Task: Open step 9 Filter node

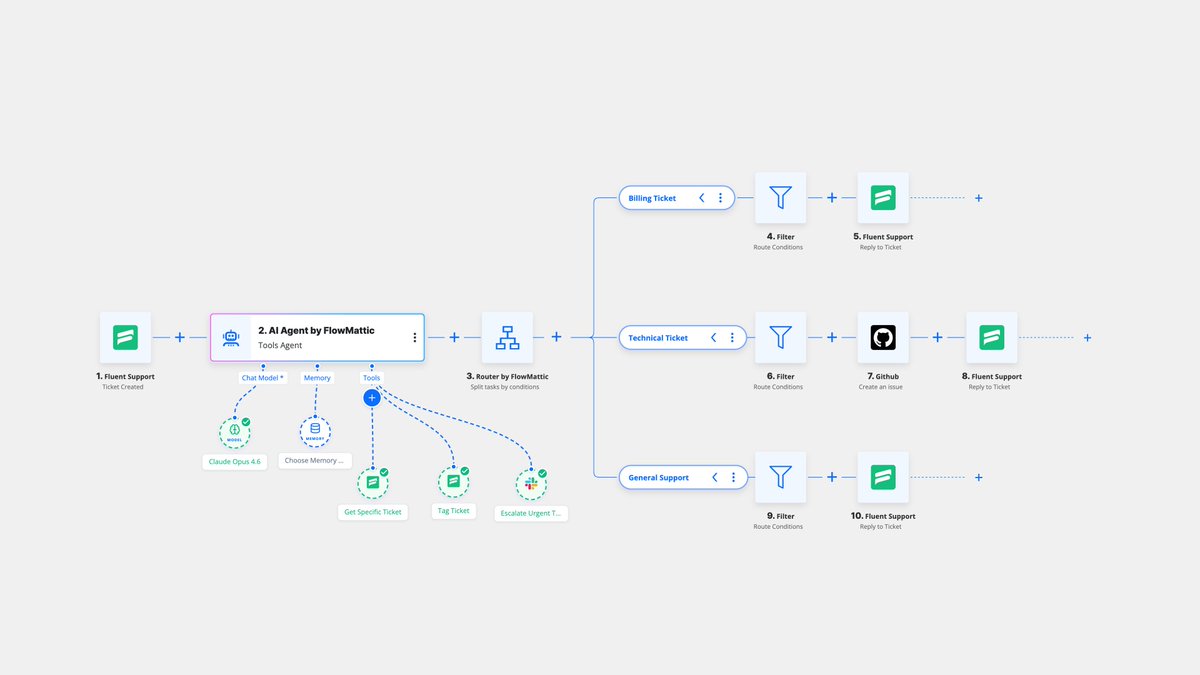Action: (x=780, y=477)
